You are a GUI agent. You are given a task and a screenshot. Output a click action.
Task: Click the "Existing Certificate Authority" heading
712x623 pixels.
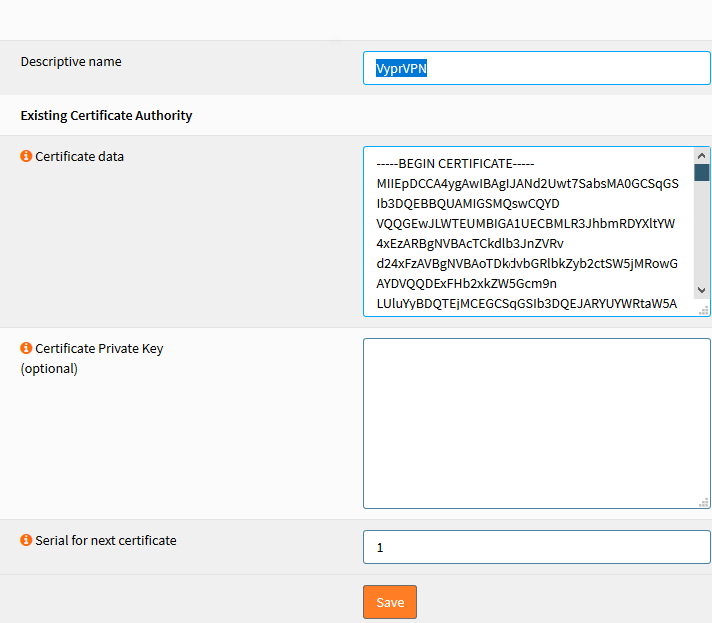pyautogui.click(x=106, y=115)
